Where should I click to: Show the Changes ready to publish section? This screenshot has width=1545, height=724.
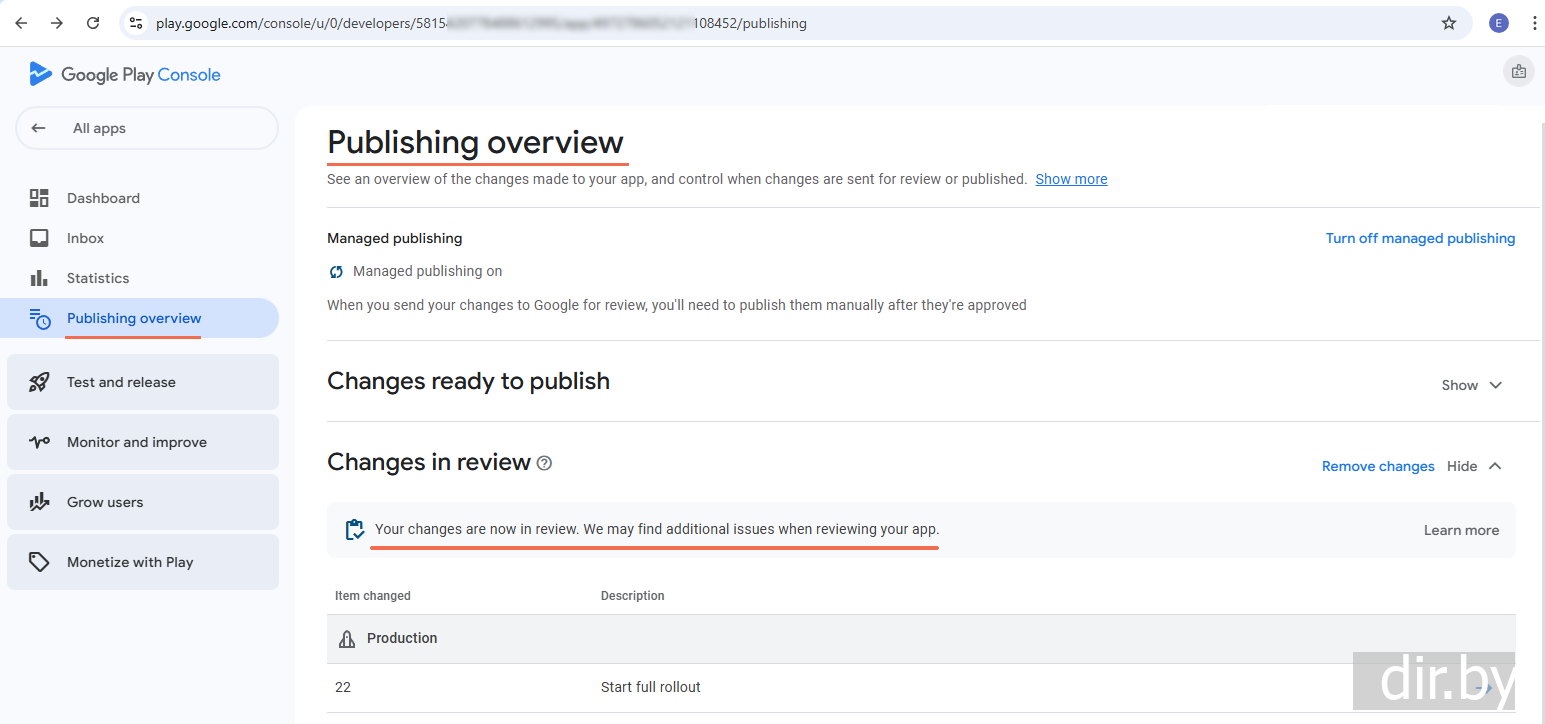(1471, 385)
